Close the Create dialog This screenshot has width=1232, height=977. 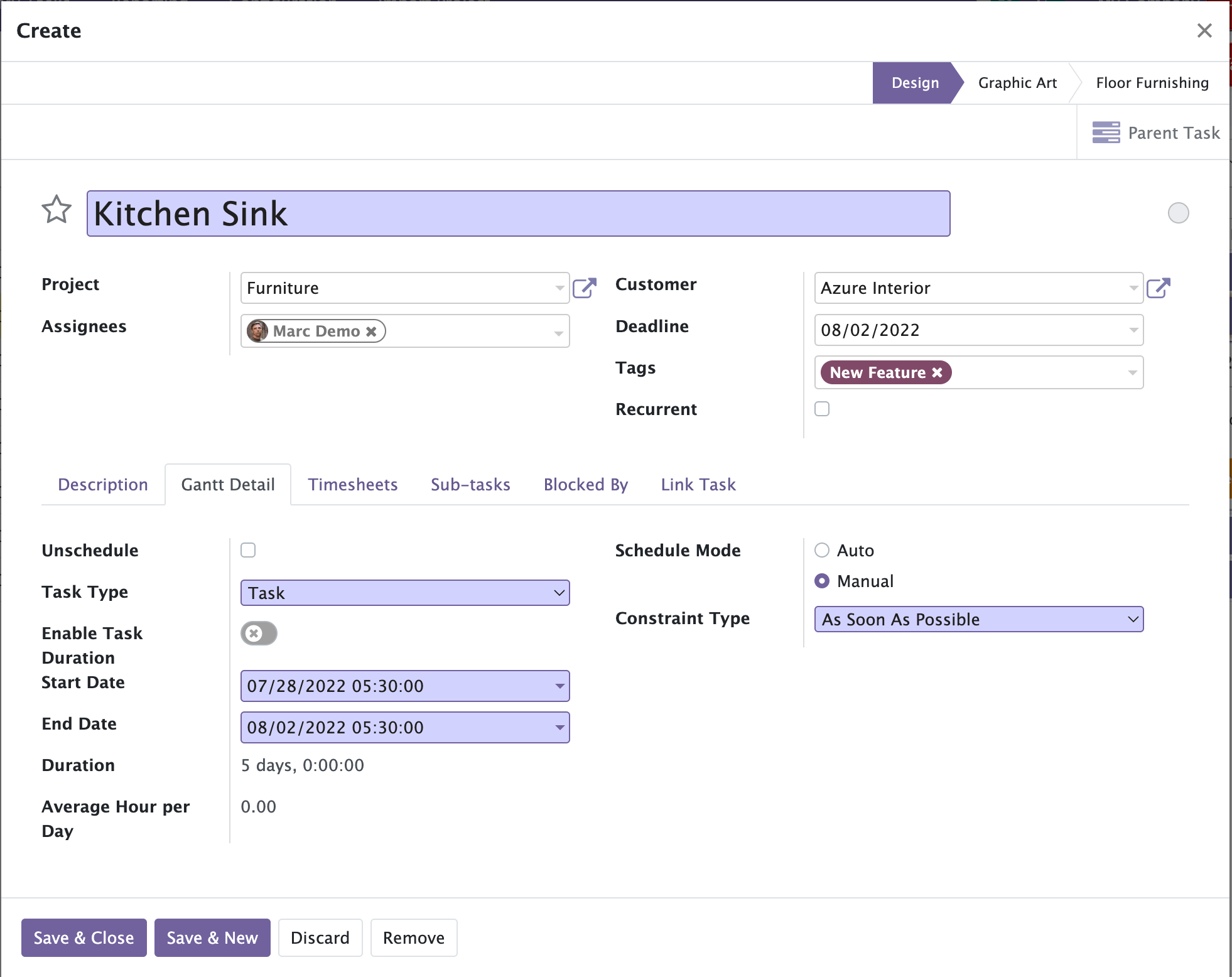[x=1204, y=31]
